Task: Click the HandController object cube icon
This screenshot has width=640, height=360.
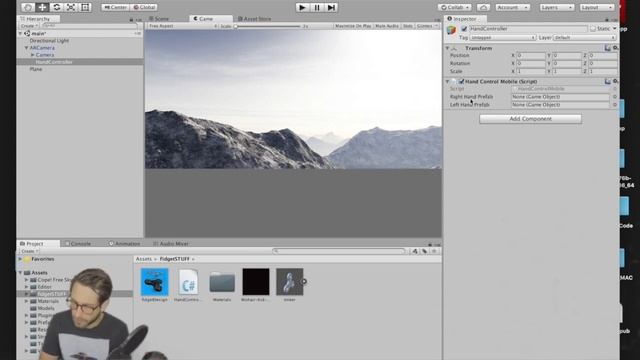Action: [451, 30]
